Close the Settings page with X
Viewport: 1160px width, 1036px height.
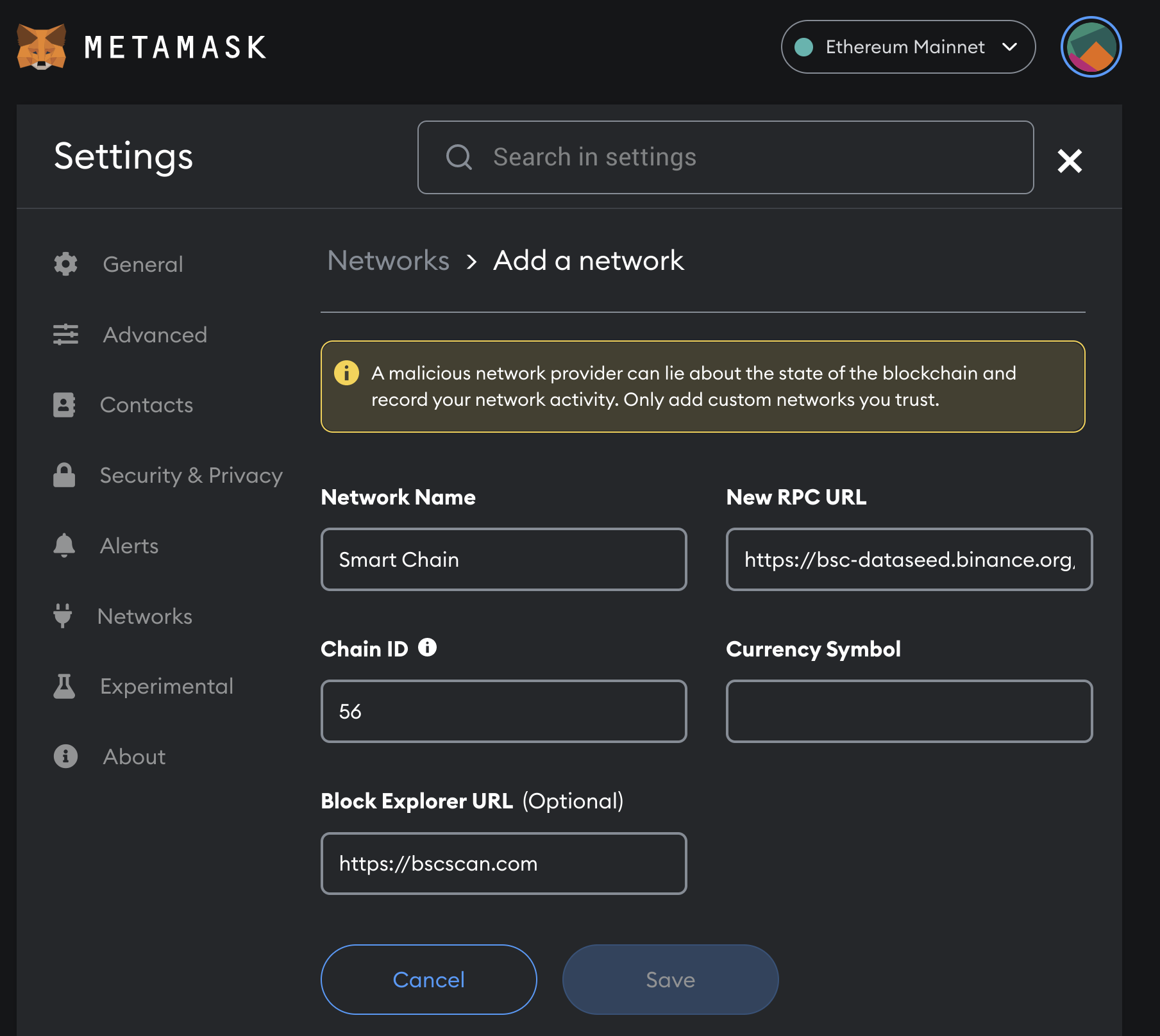(x=1070, y=161)
